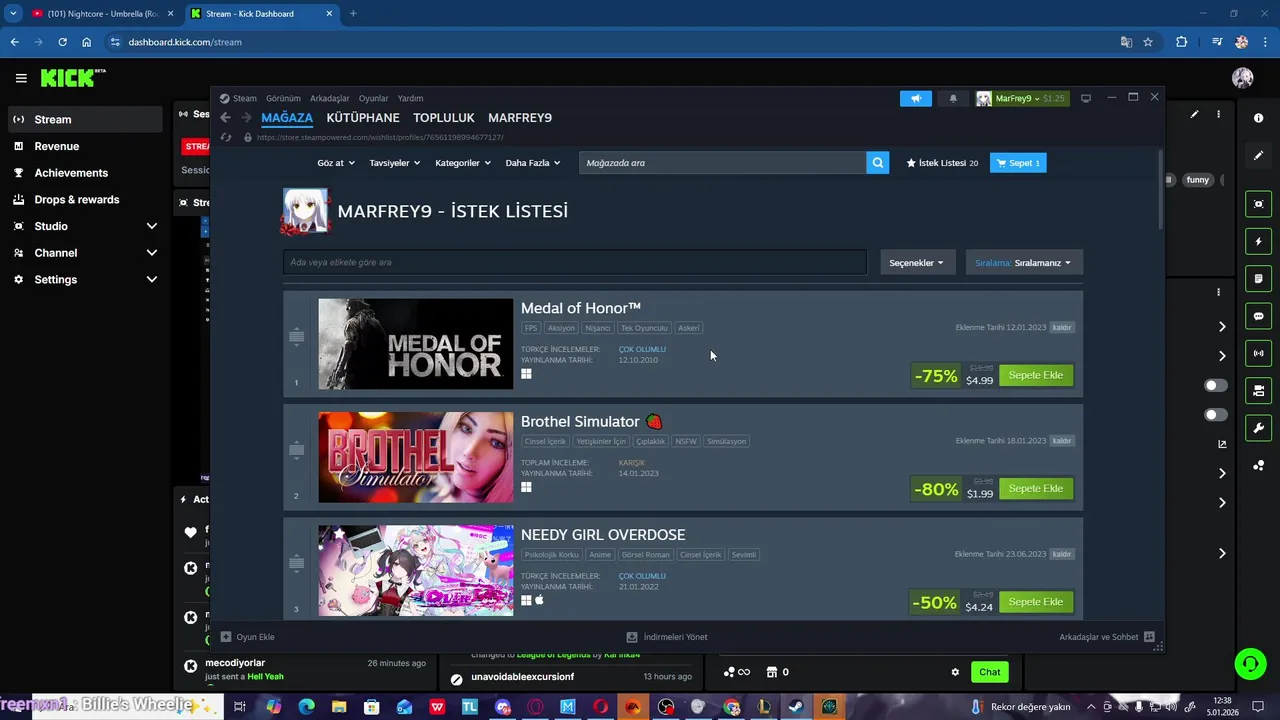Reload the Steam store page
1280x720 pixels.
[226, 137]
